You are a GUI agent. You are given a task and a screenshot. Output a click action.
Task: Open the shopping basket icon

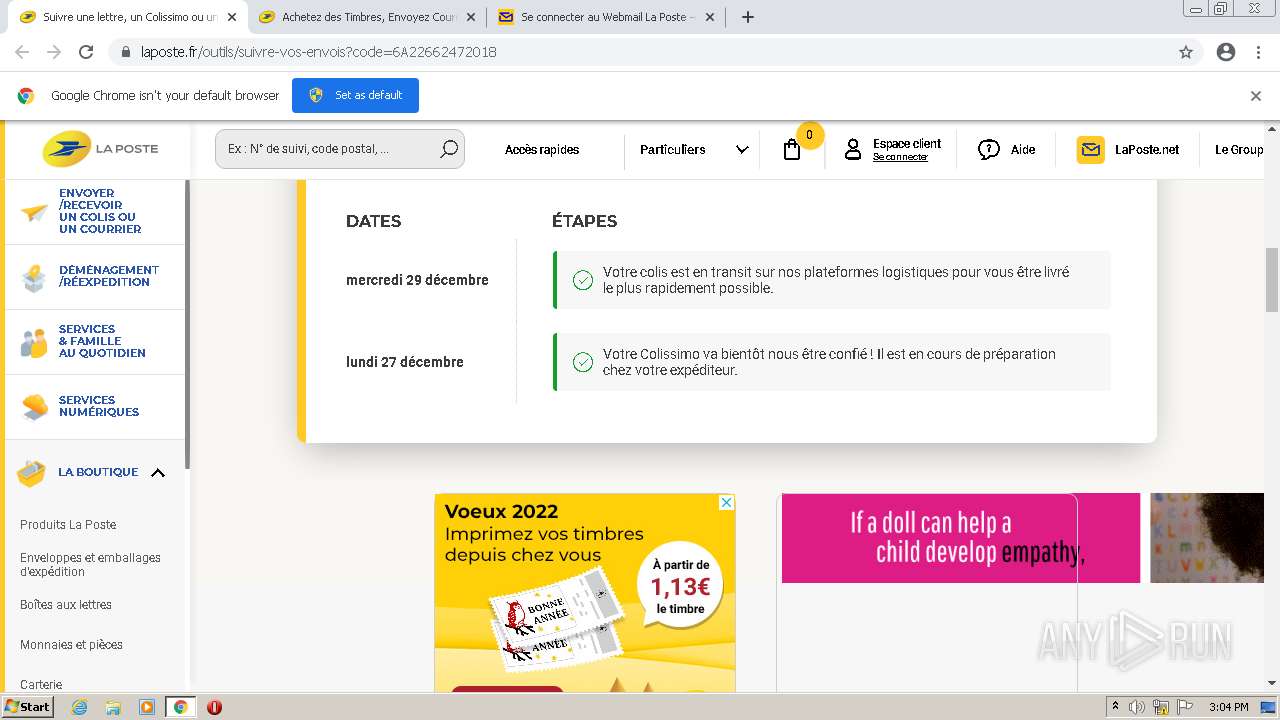click(792, 150)
